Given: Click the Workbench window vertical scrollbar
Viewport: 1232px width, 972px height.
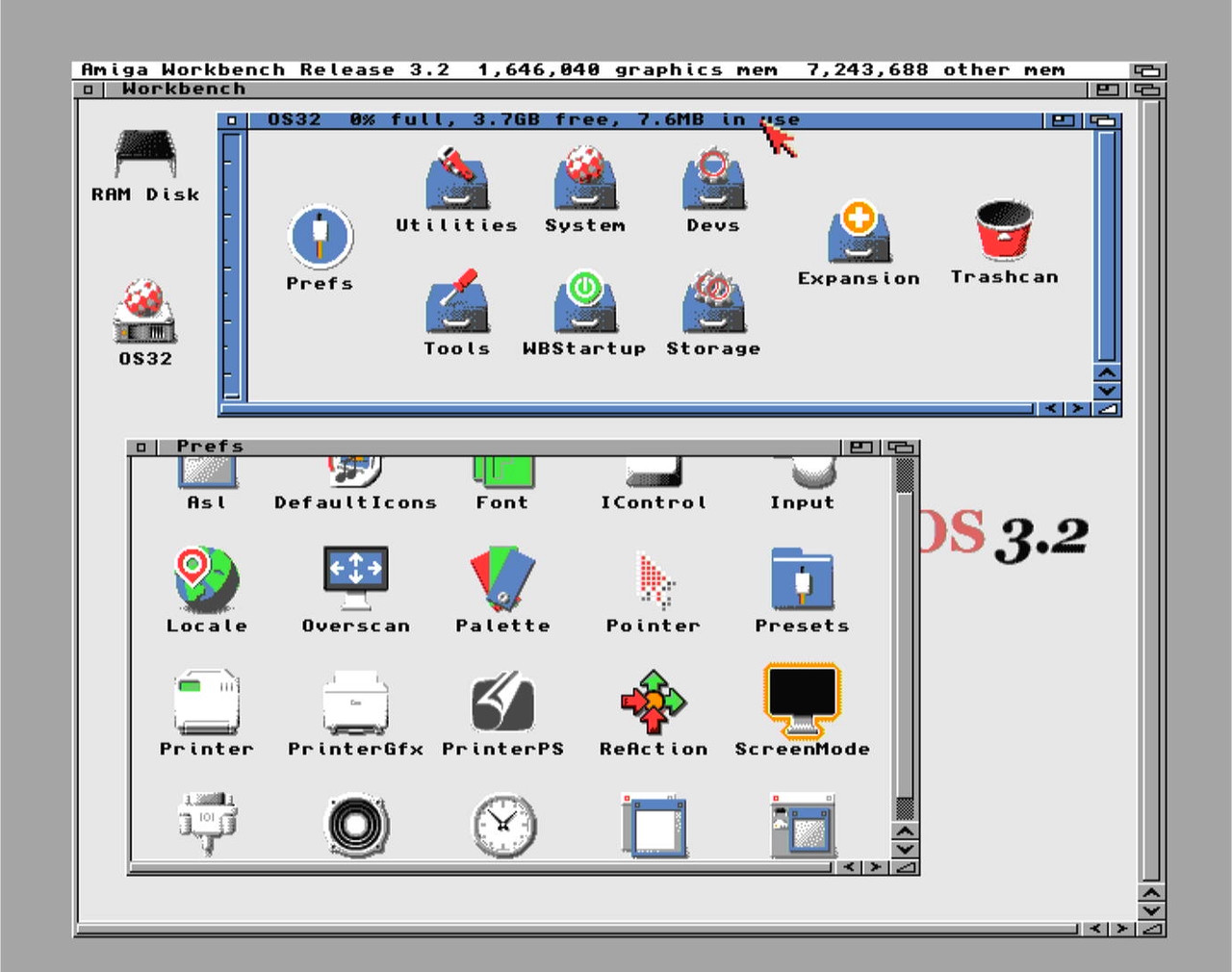Looking at the screenshot, I should point(1151,491).
